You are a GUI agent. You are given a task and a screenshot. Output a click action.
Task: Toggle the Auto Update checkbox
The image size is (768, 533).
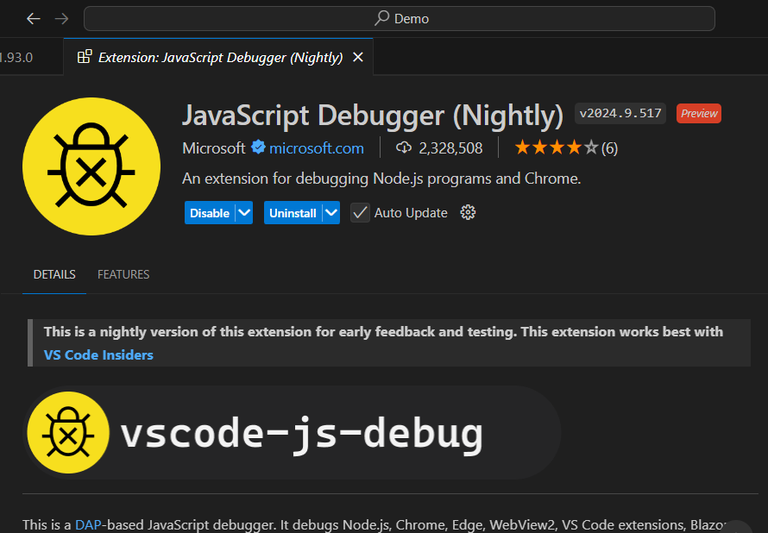pyautogui.click(x=360, y=213)
